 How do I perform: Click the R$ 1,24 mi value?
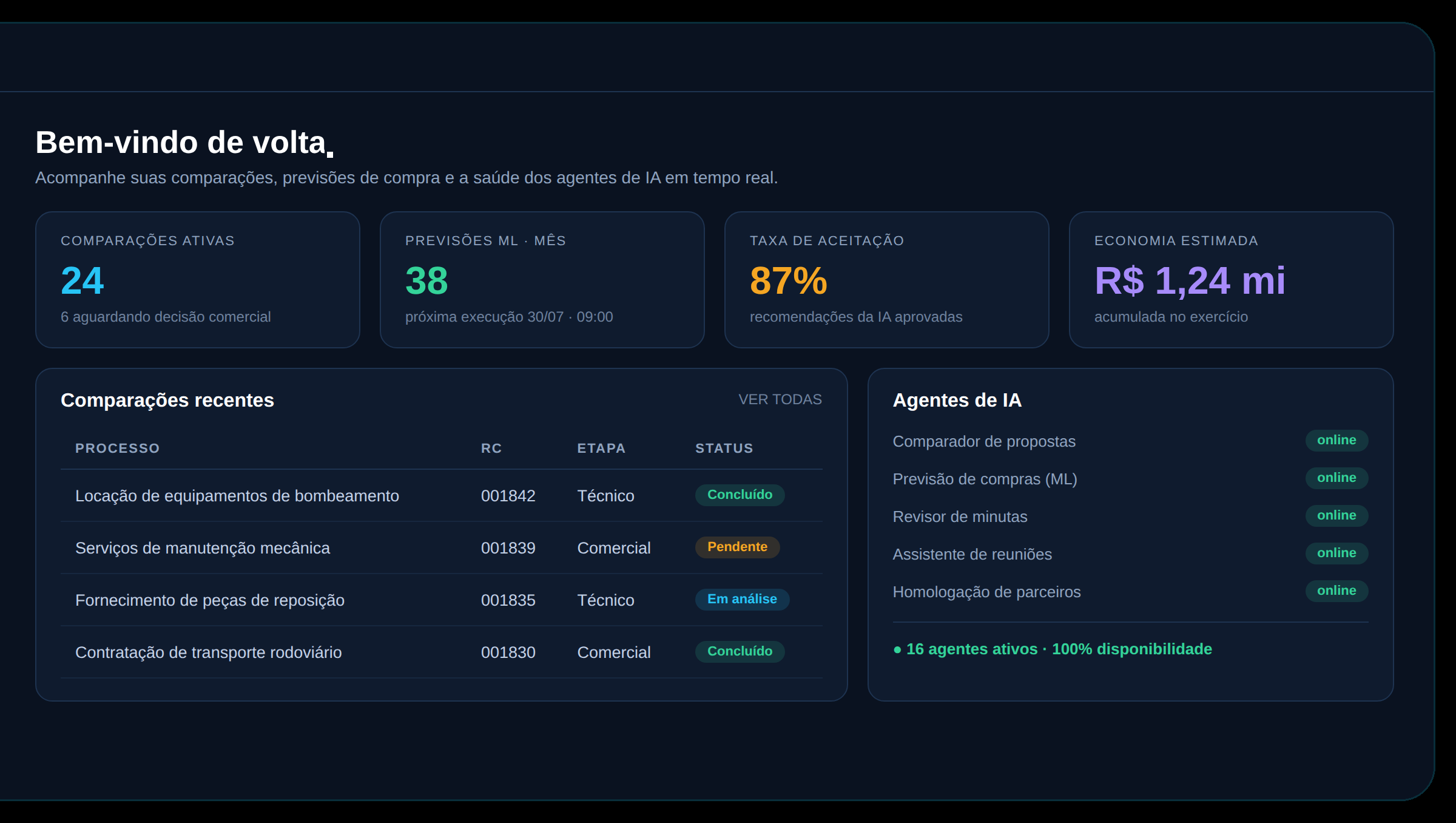tap(1190, 280)
